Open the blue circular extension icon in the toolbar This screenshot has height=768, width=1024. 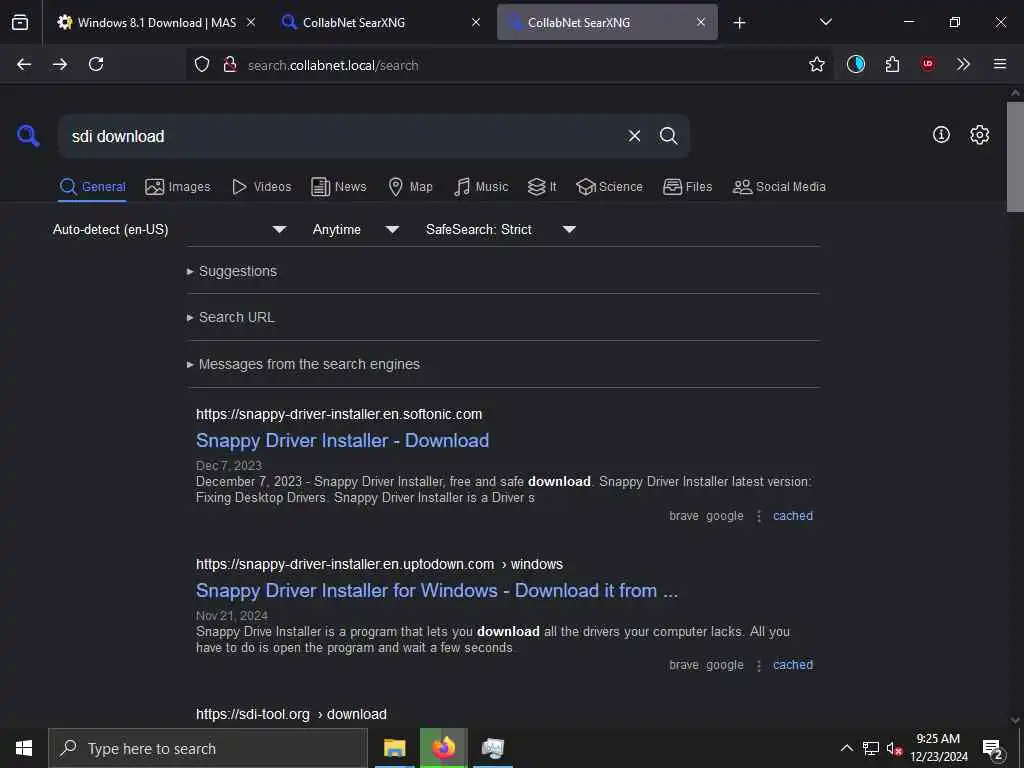(856, 64)
